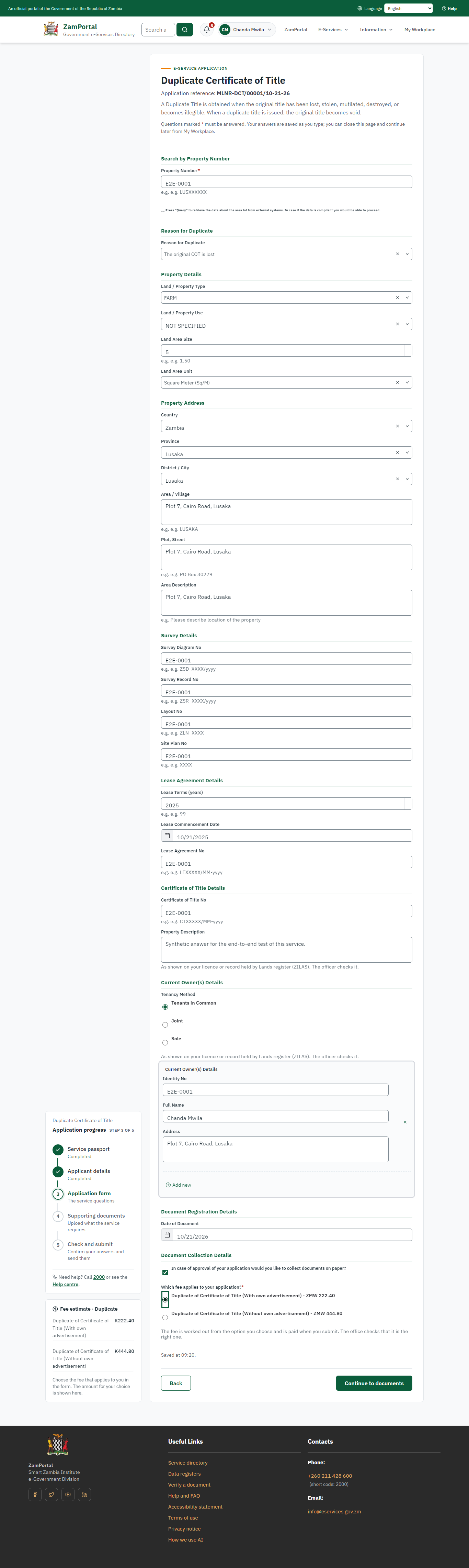Open the Language dropdown
The image size is (469, 1568).
click(408, 9)
